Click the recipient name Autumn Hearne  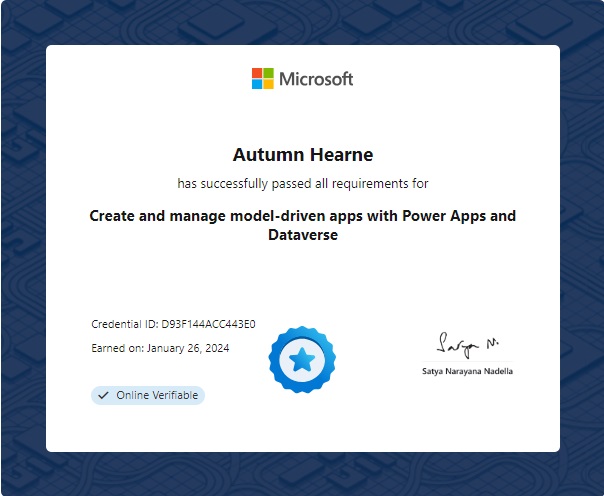(302, 155)
